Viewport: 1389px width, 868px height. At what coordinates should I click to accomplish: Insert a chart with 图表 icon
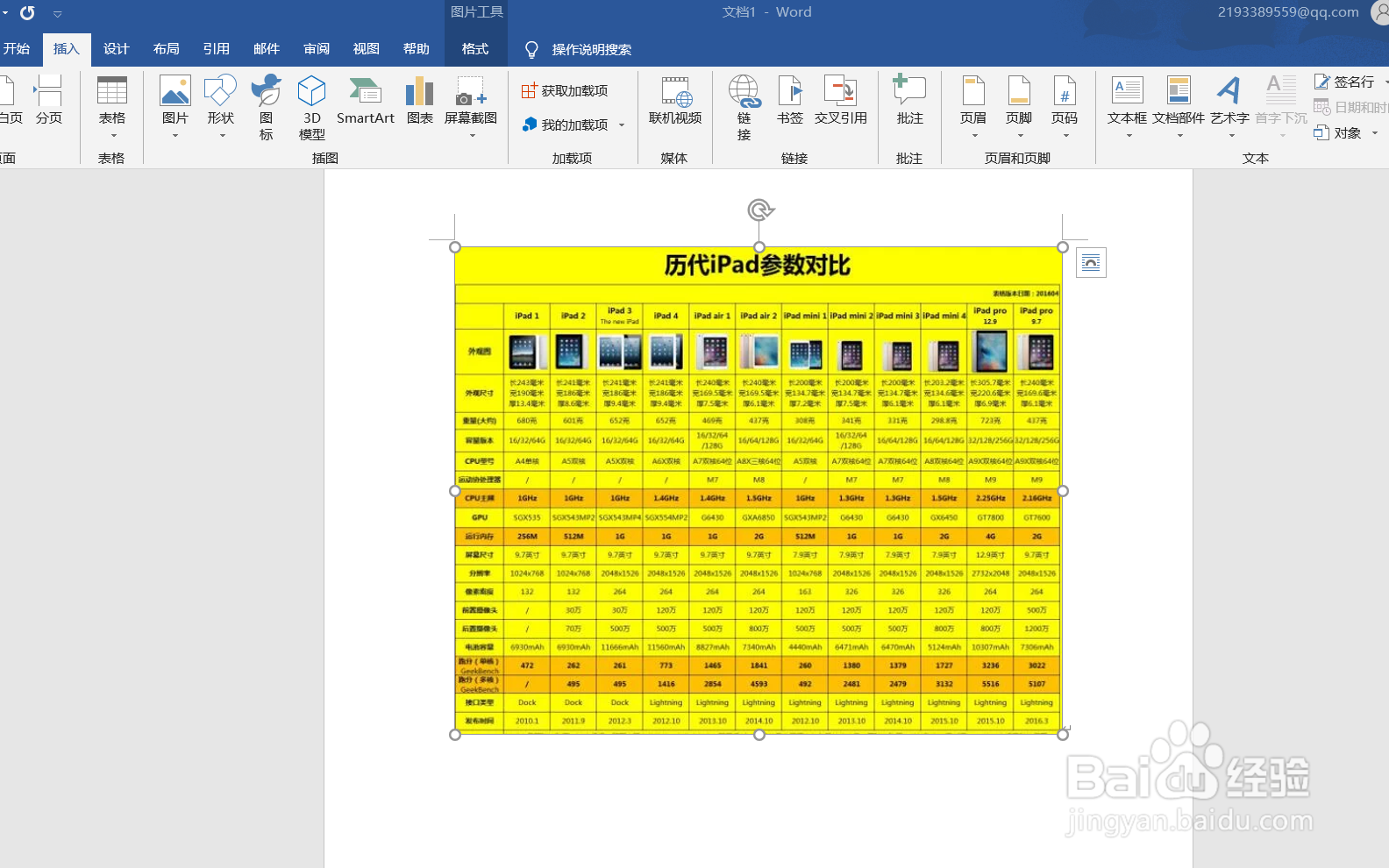[420, 100]
